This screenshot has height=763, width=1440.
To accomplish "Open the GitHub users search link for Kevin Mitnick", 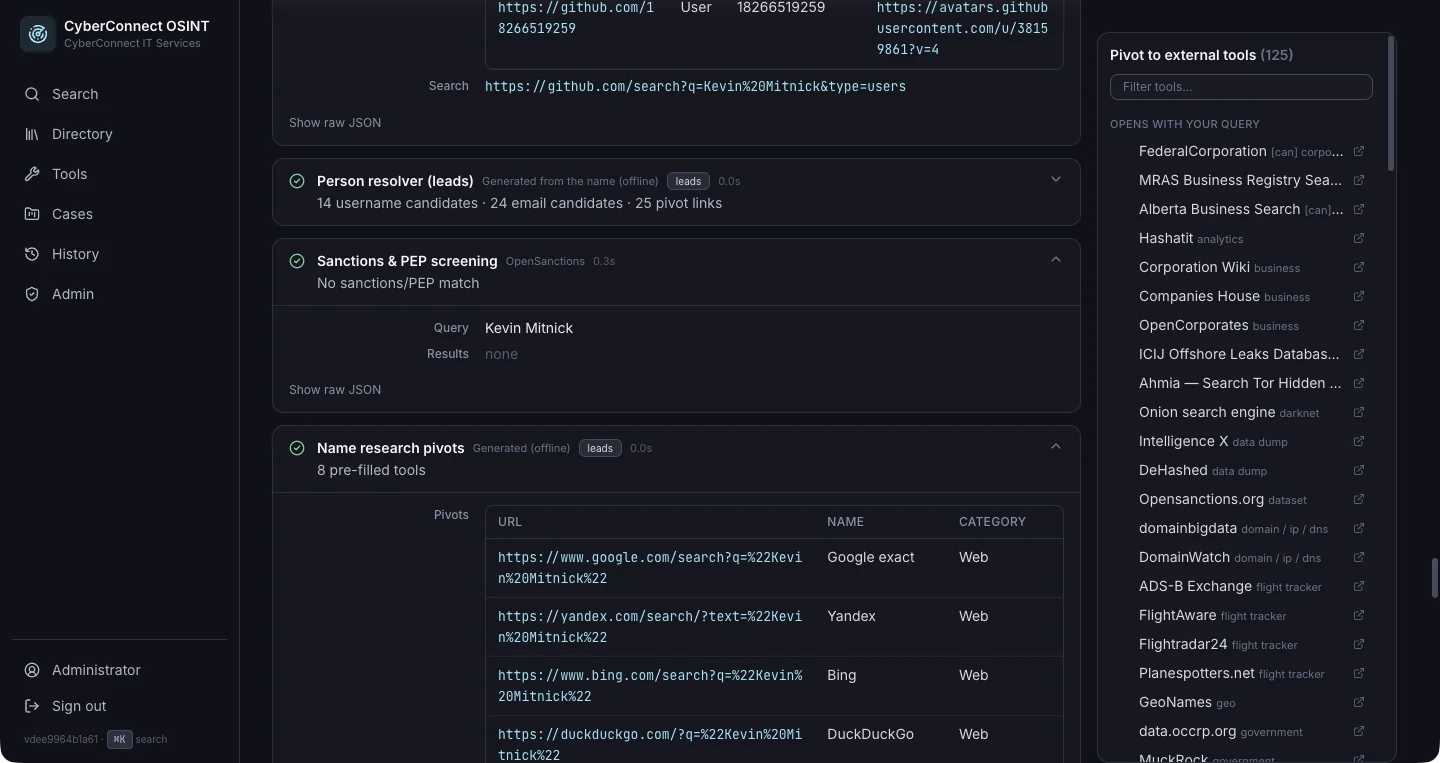I will pos(695,87).
